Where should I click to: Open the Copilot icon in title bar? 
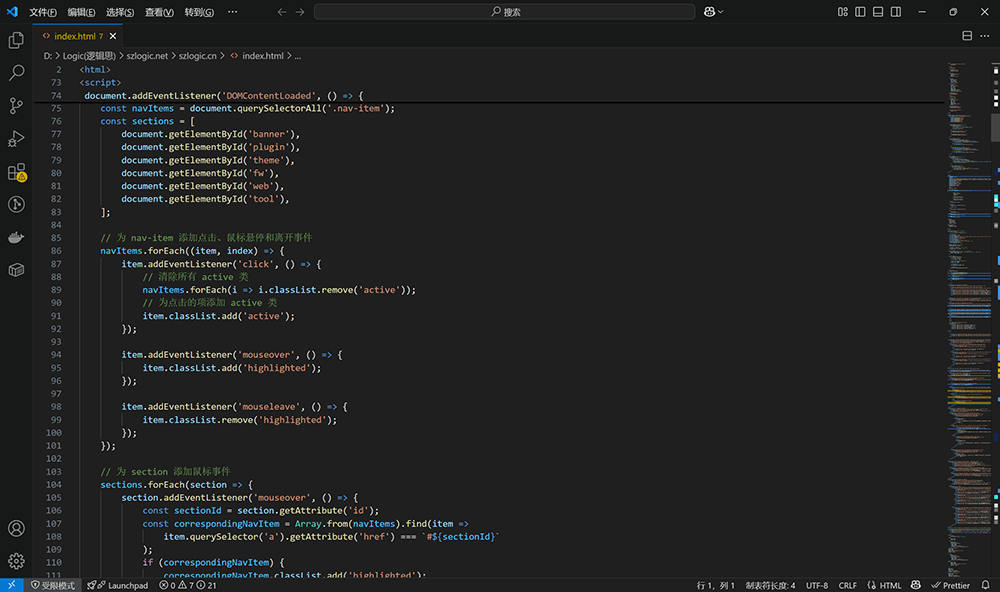click(709, 11)
